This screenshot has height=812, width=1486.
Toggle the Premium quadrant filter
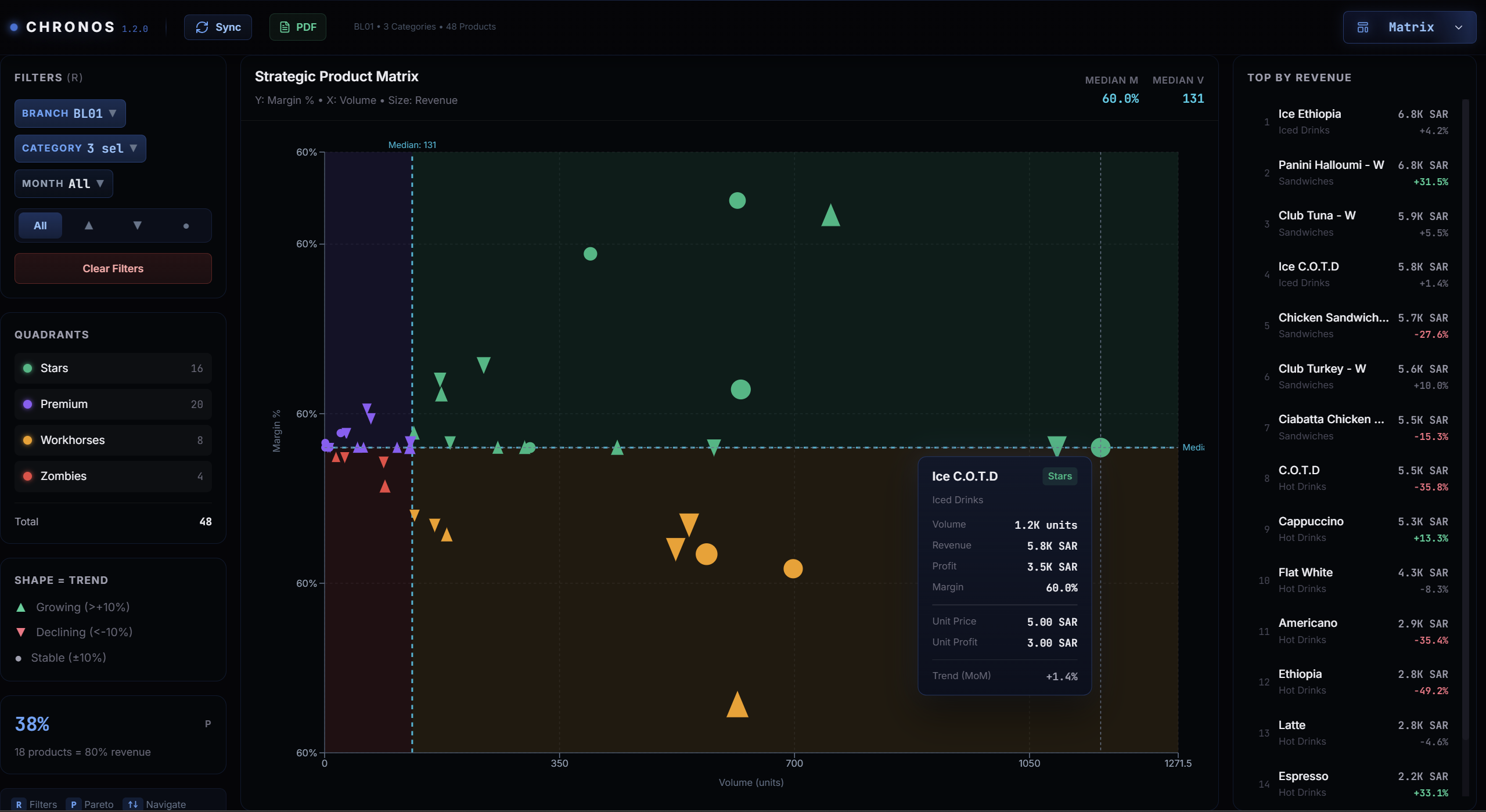(x=113, y=405)
